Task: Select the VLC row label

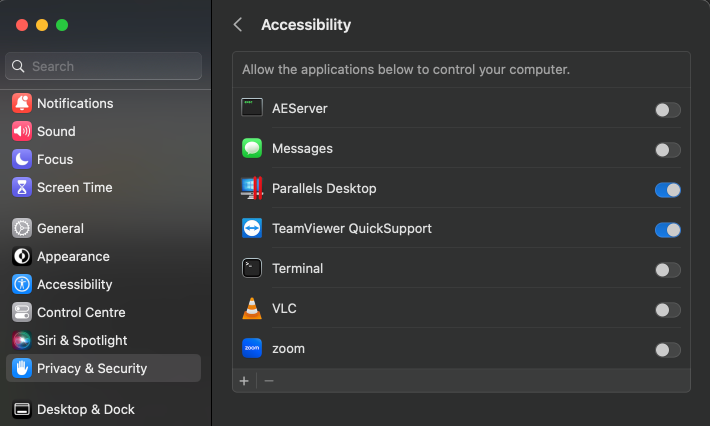Action: point(284,308)
